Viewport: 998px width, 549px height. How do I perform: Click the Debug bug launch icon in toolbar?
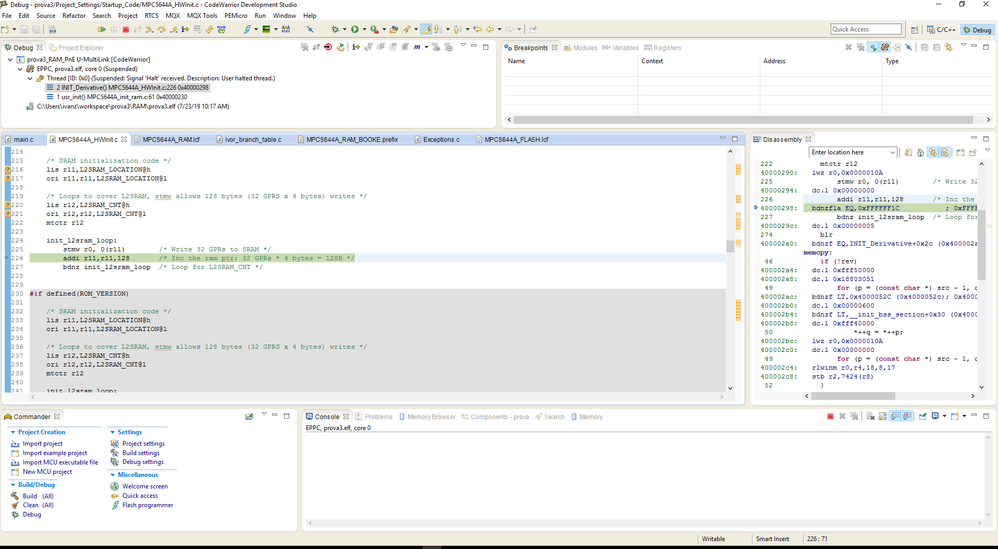click(x=335, y=29)
